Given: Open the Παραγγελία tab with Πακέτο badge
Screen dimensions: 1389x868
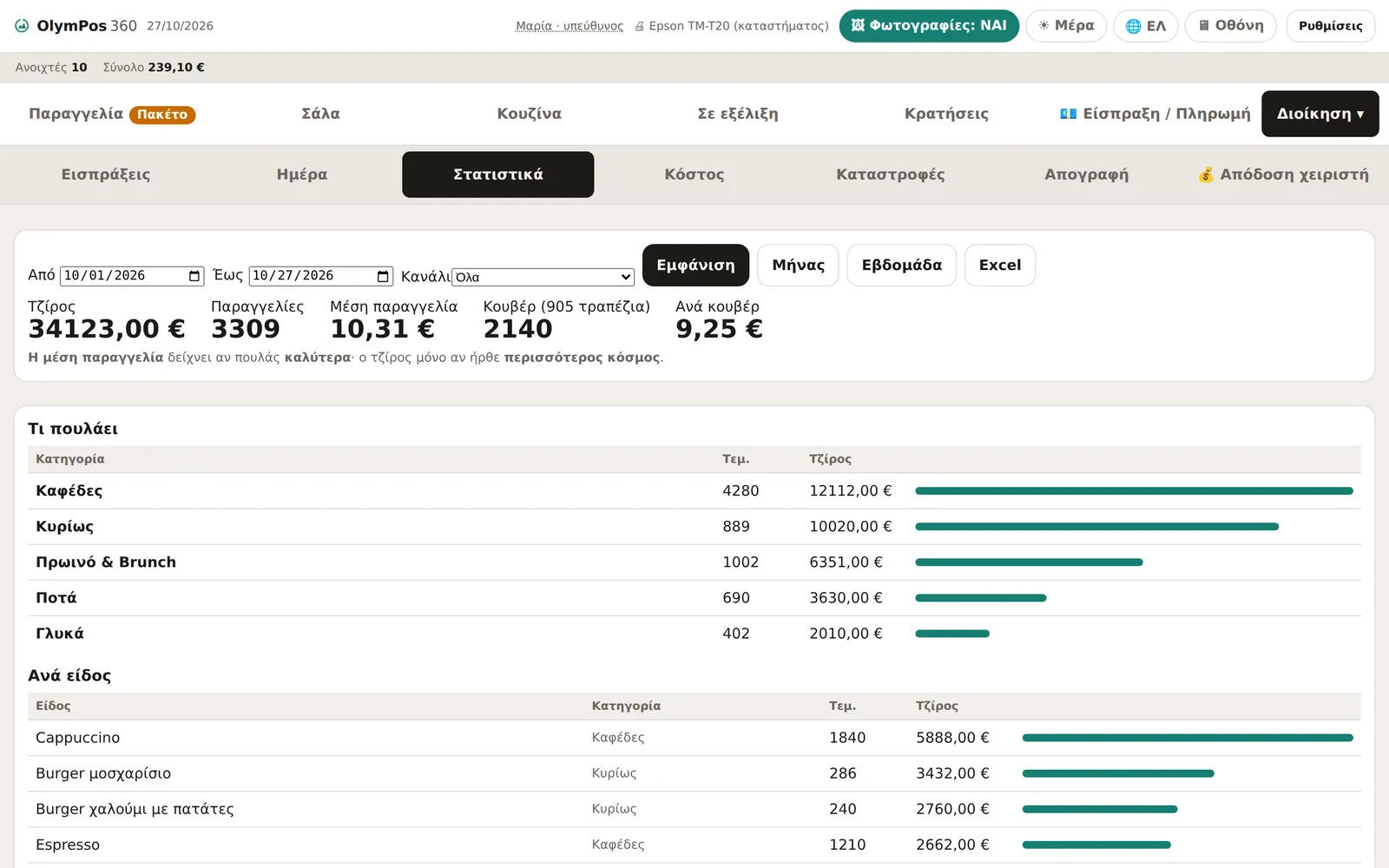Looking at the screenshot, I should pyautogui.click(x=112, y=114).
